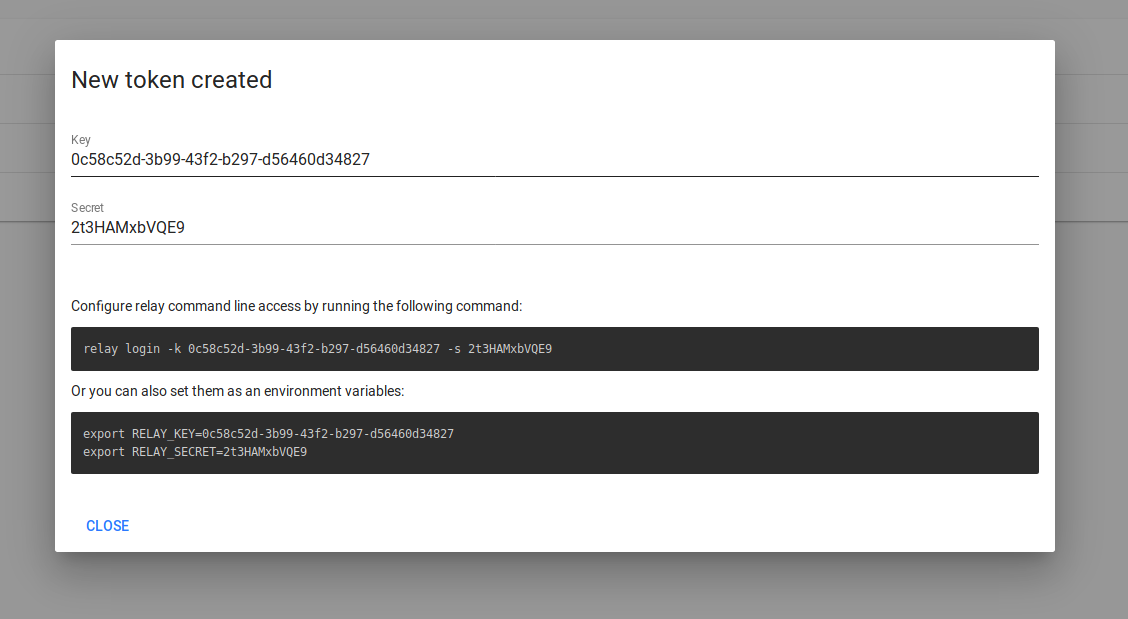Screen dimensions: 1128x619
Task: Click the CLOSE button
Action: click(x=107, y=525)
